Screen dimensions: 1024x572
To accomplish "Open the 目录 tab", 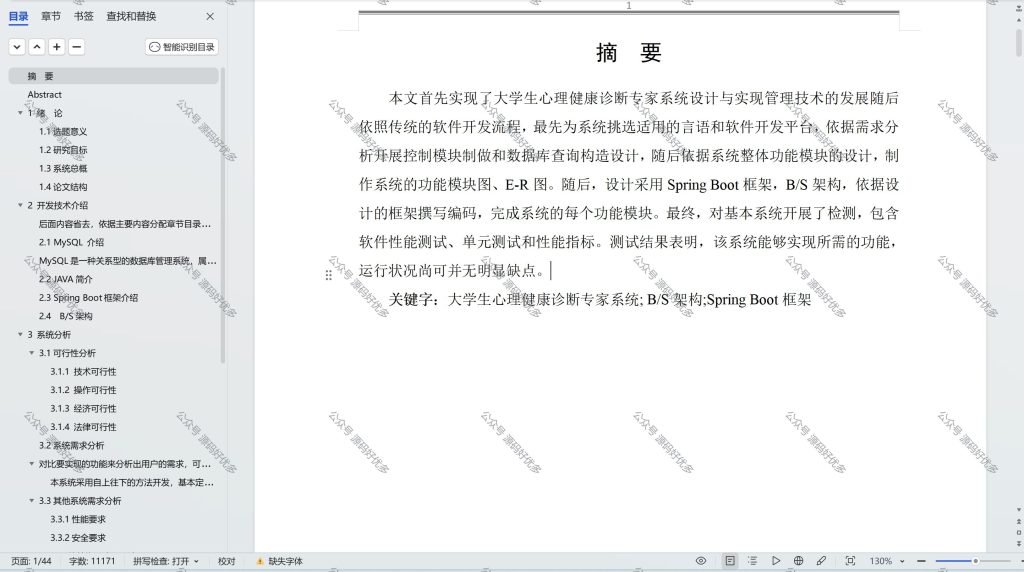I will (x=18, y=16).
